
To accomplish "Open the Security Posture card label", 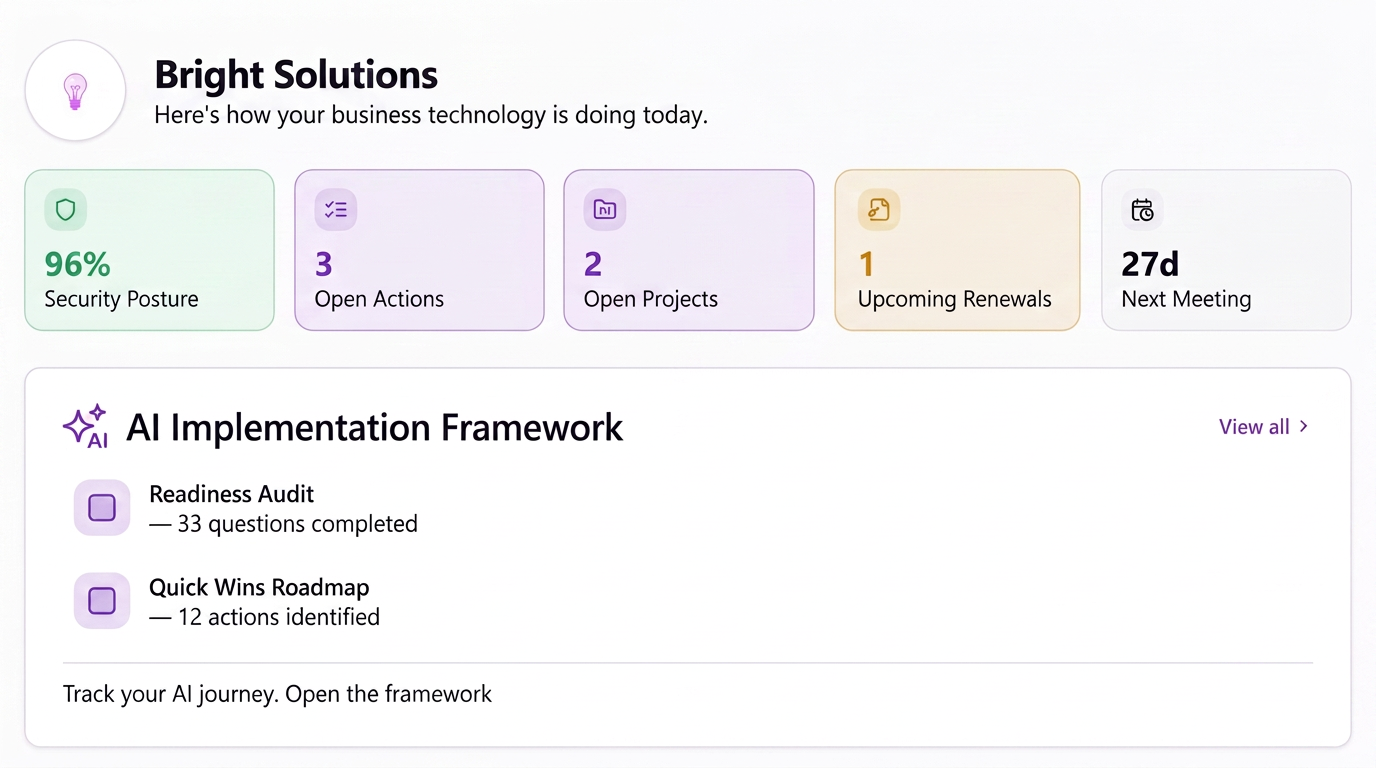I will click(x=121, y=299).
